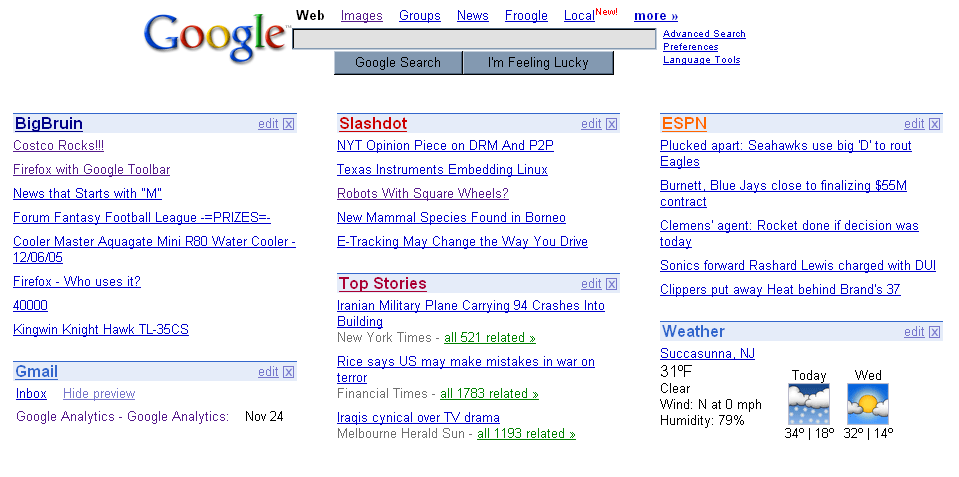Edit the Weather module settings

(914, 332)
